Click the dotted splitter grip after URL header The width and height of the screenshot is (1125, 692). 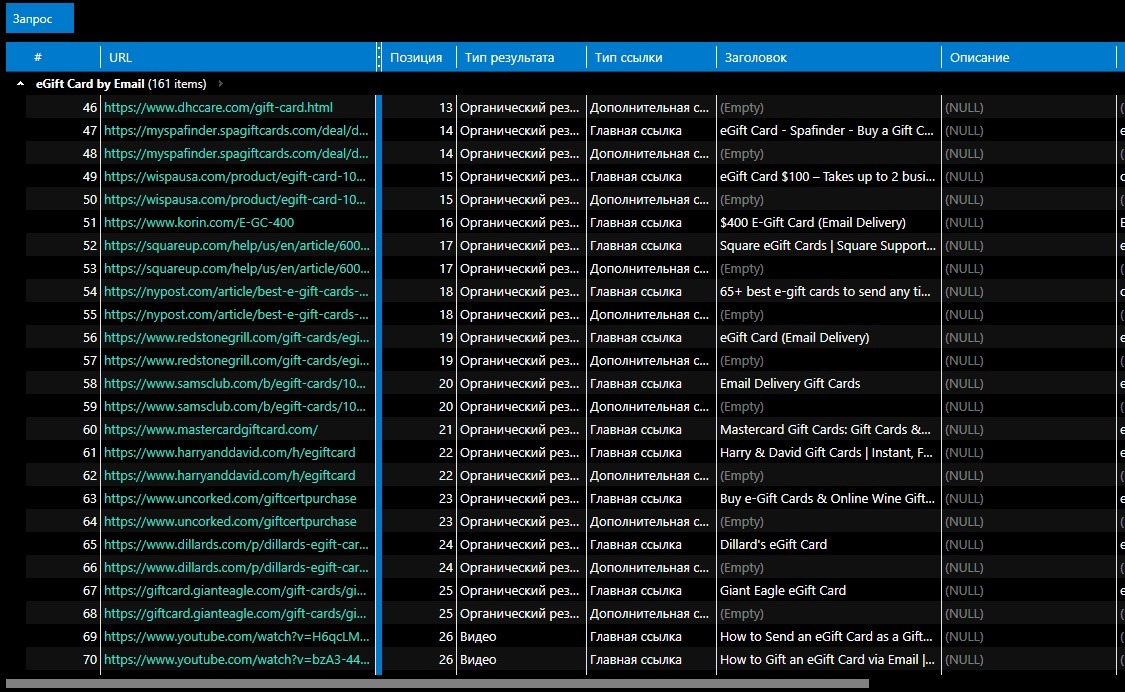pyautogui.click(x=379, y=57)
